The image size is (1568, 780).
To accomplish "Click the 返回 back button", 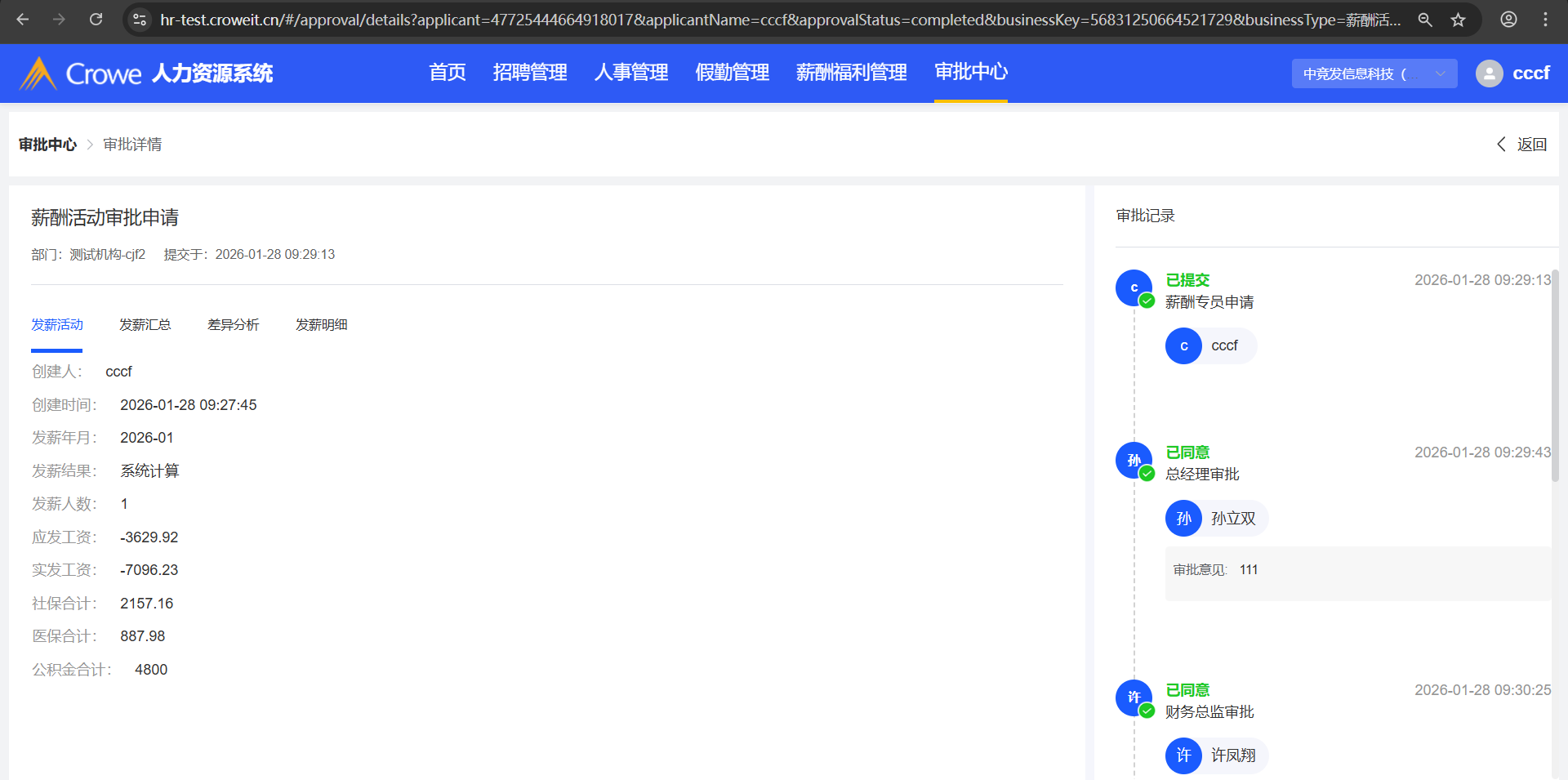I will [1522, 145].
